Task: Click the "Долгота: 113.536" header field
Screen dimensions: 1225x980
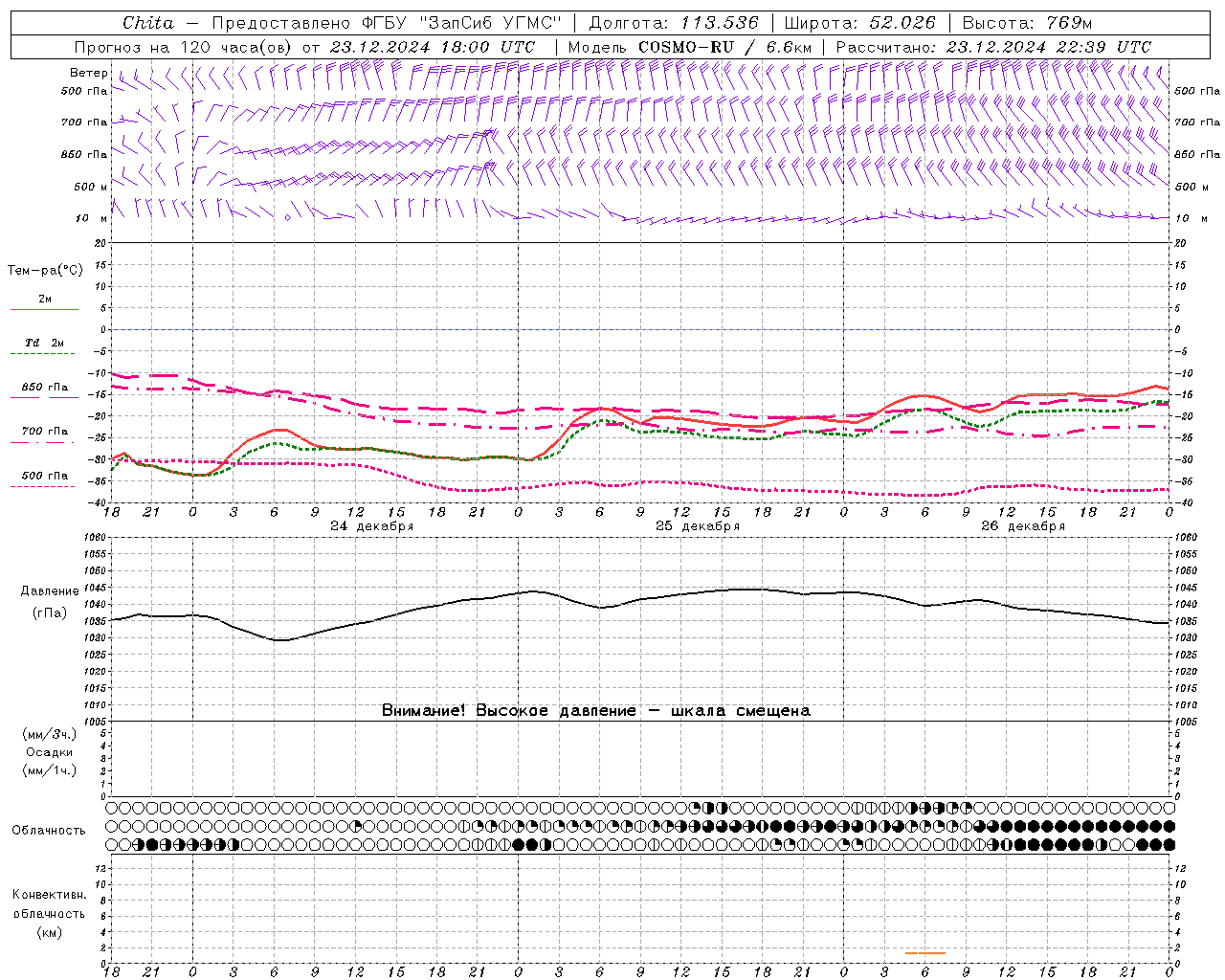Action: pos(674,23)
